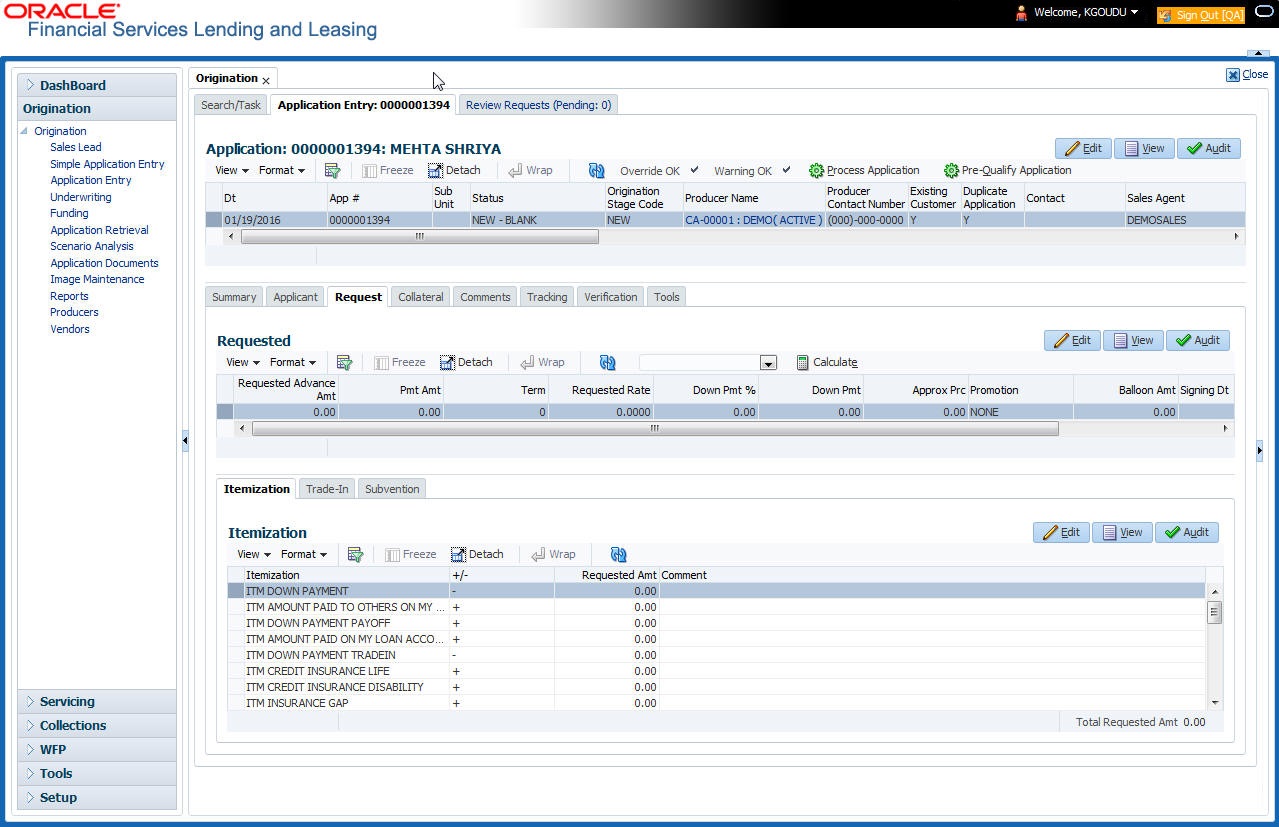Click the refresh icon in Requested toolbar
Viewport: 1279px width, 827px height.
click(x=607, y=362)
